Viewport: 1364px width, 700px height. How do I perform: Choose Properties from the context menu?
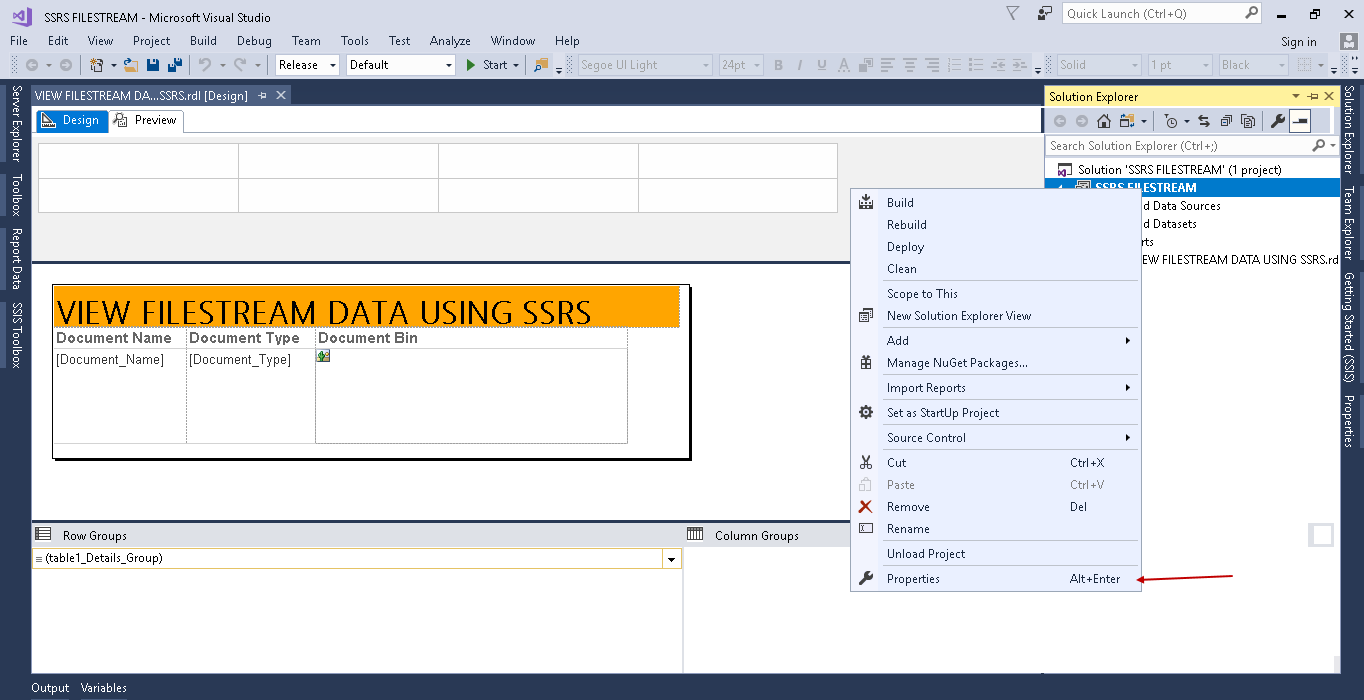point(913,579)
